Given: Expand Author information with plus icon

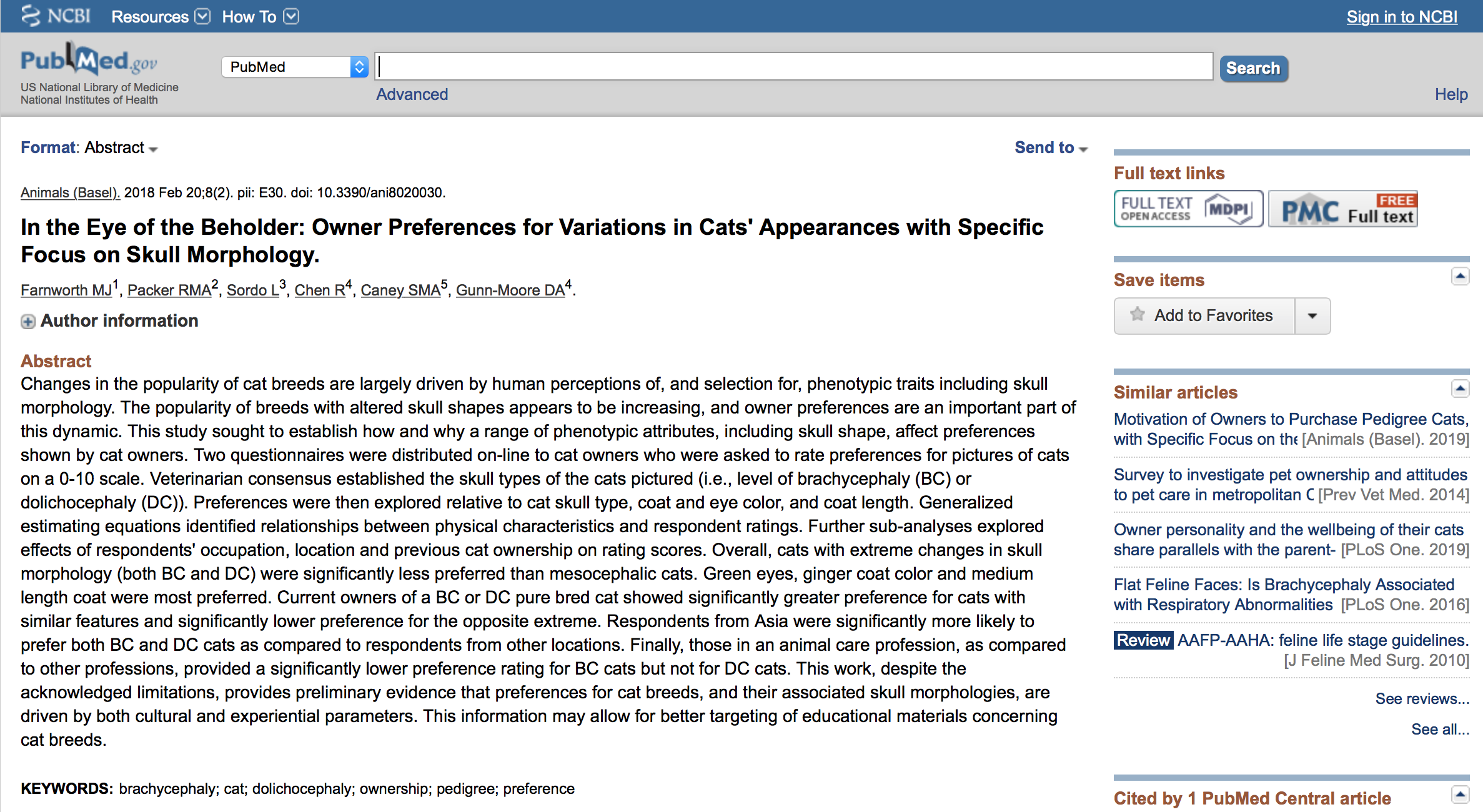Looking at the screenshot, I should click(27, 322).
